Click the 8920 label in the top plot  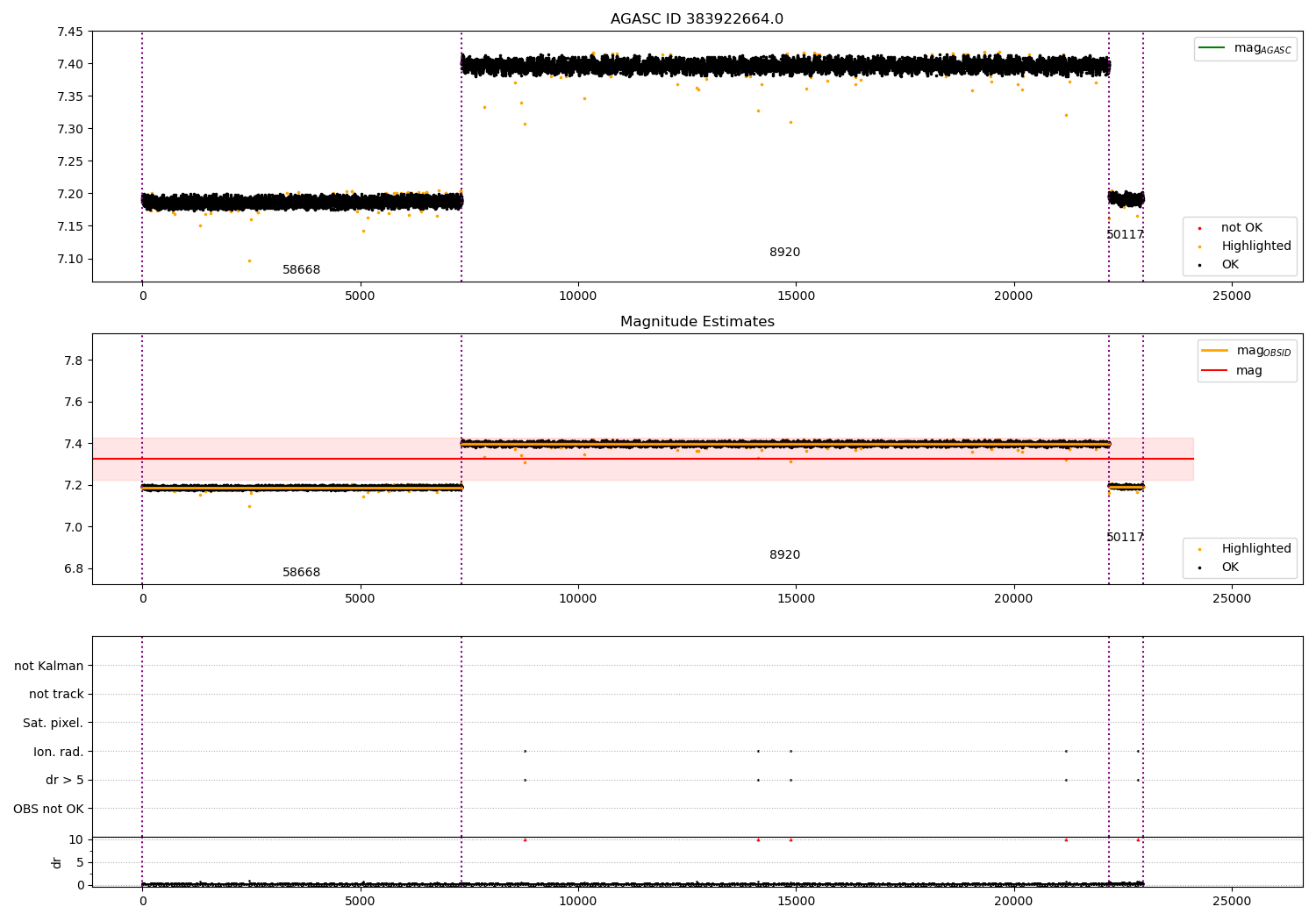pos(784,253)
